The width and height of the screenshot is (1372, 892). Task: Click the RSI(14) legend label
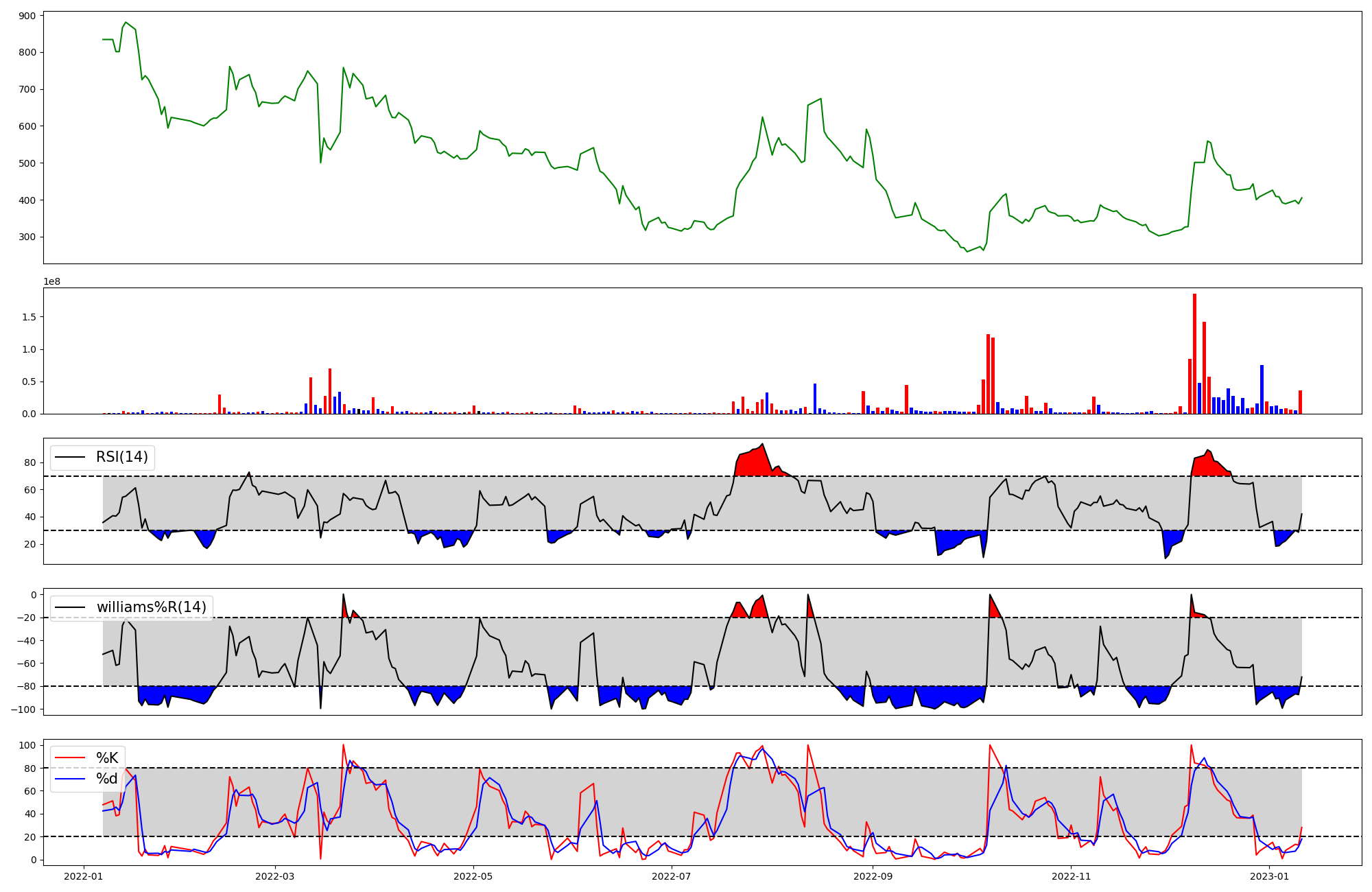pos(122,458)
